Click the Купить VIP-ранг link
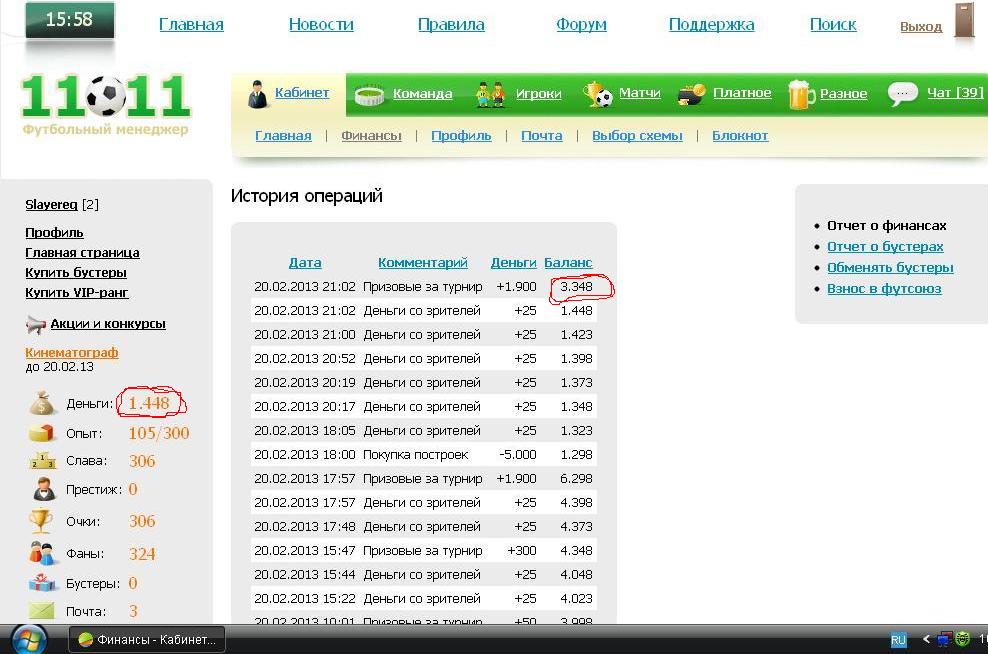The image size is (988, 654). tap(77, 293)
